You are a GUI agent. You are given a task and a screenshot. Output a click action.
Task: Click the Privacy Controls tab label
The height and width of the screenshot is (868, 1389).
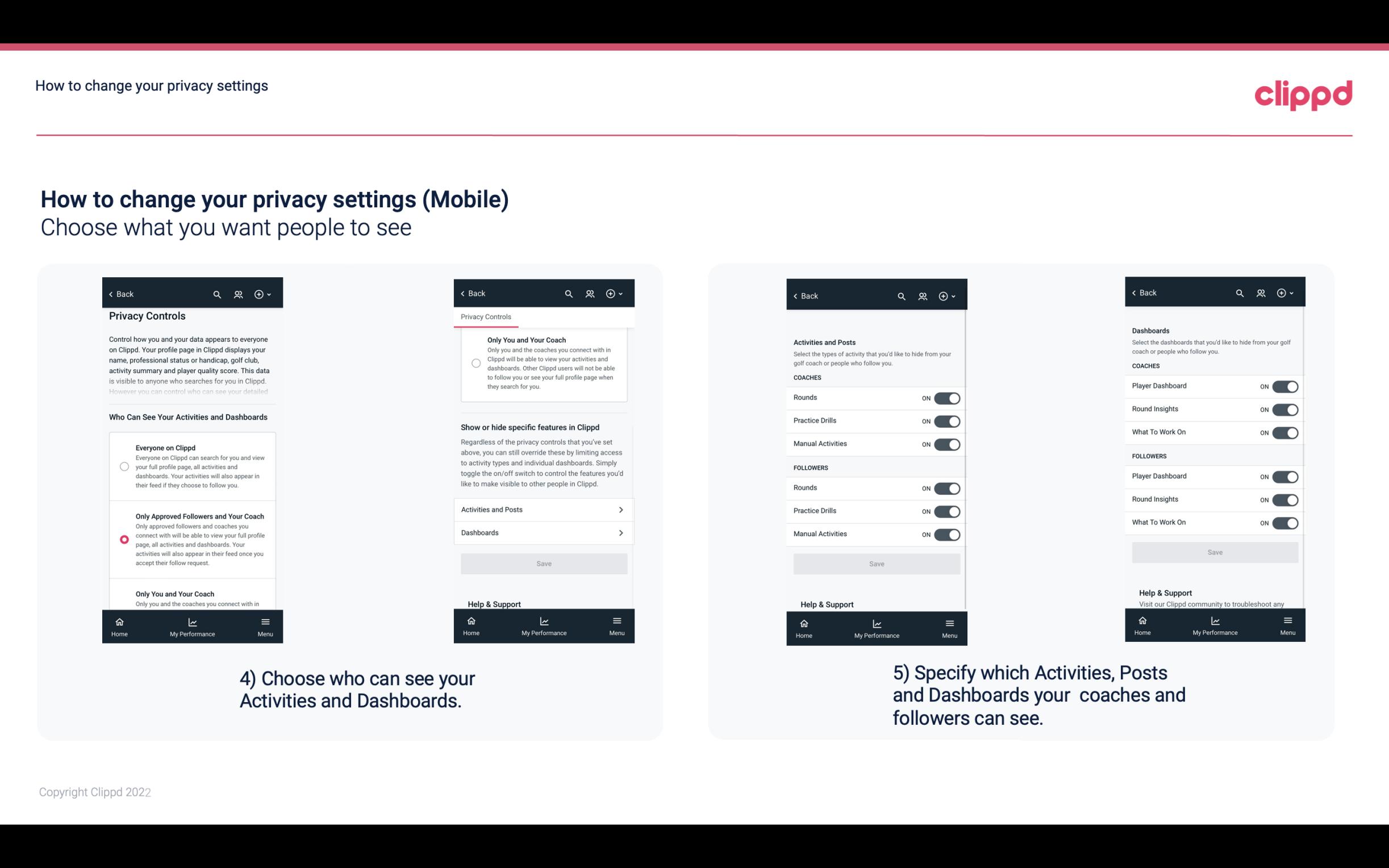coord(485,317)
